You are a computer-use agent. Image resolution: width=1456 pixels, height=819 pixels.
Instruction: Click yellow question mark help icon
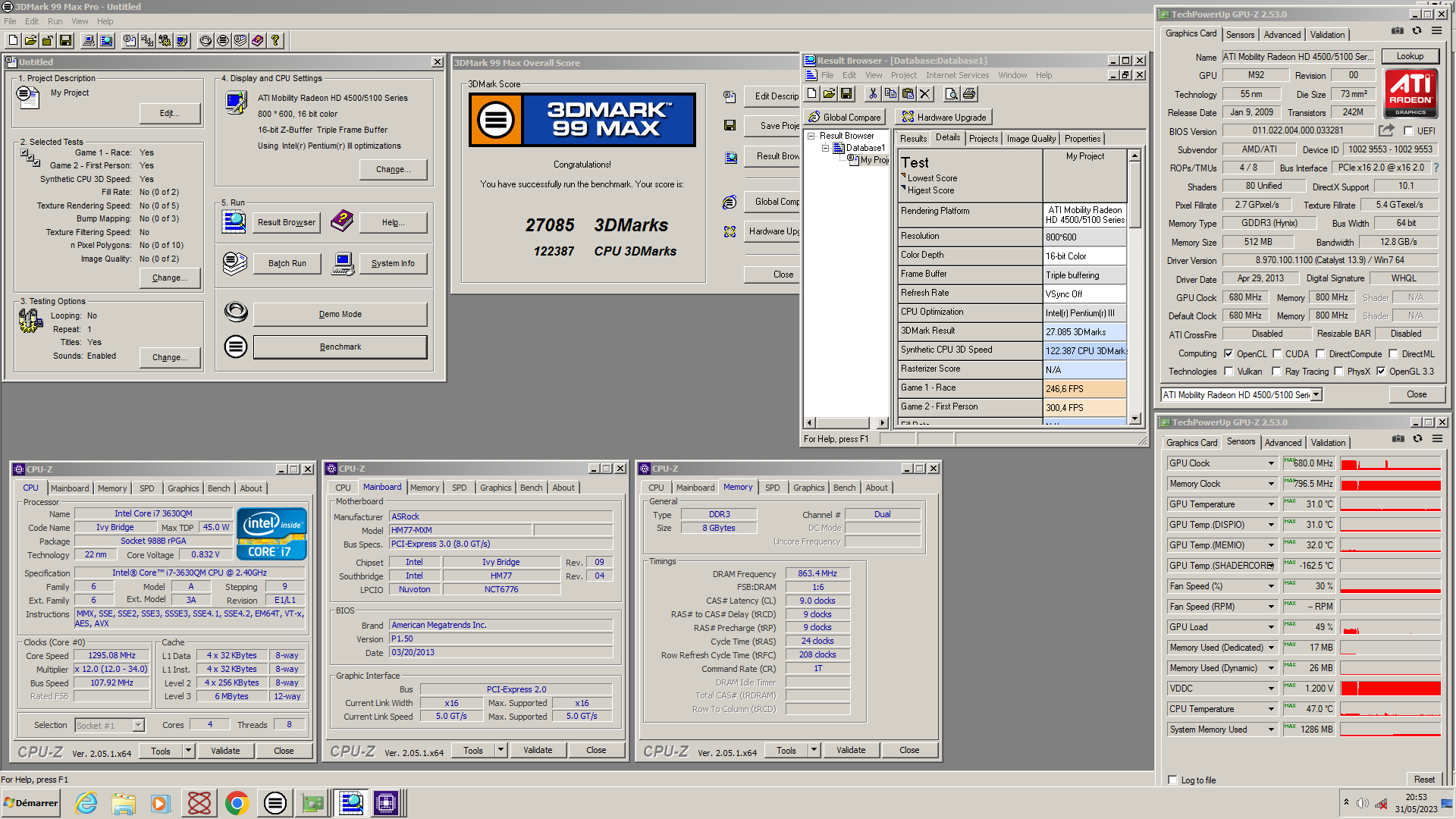point(276,40)
